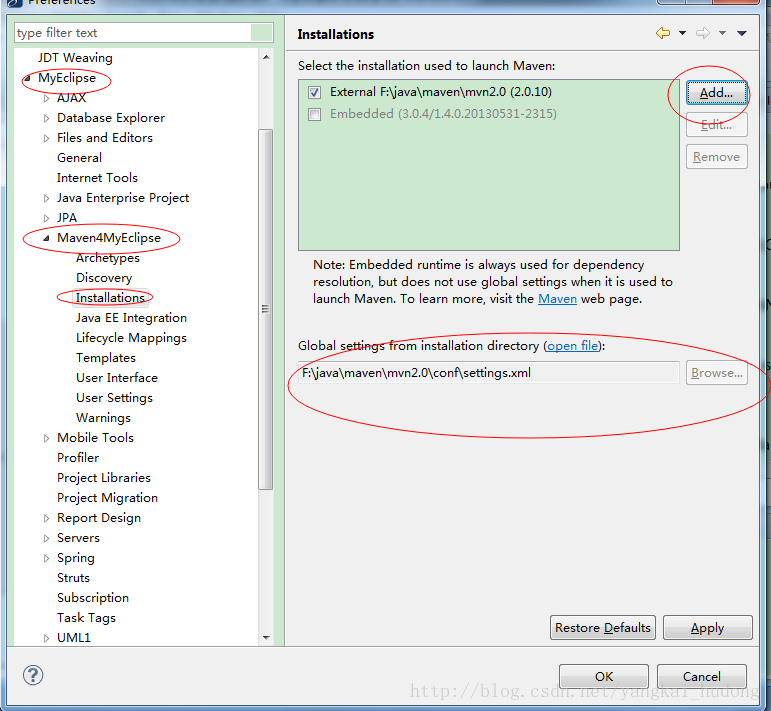
Task: Follow the Maven web page link
Action: pyautogui.click(x=557, y=299)
